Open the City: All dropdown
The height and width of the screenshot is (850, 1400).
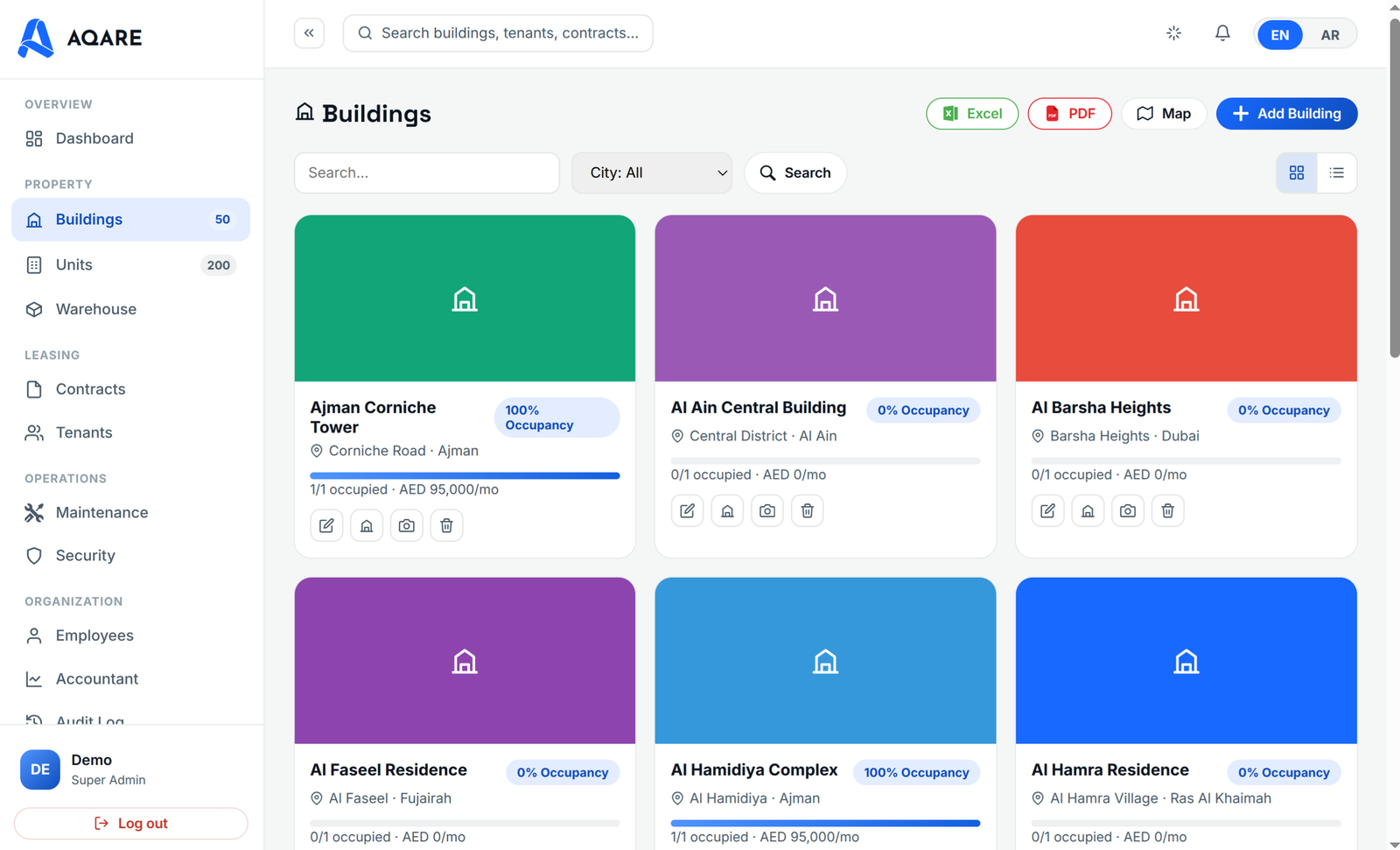(652, 173)
